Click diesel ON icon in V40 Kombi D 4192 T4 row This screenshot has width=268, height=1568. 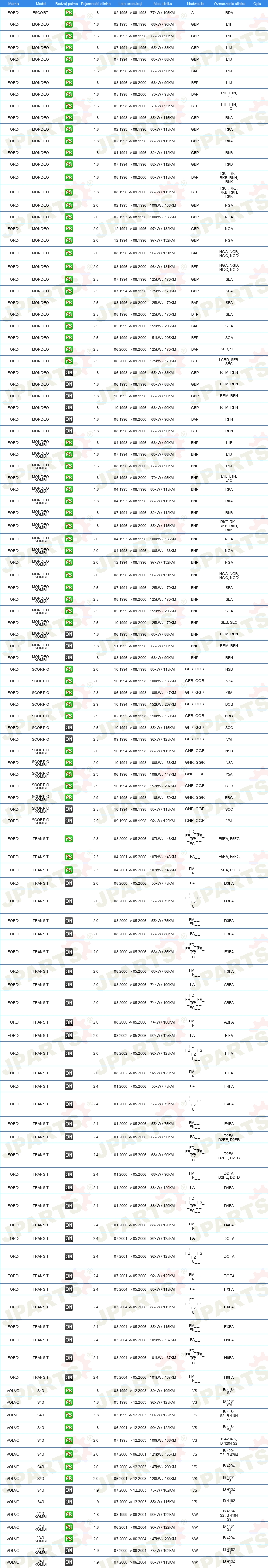point(69,1551)
